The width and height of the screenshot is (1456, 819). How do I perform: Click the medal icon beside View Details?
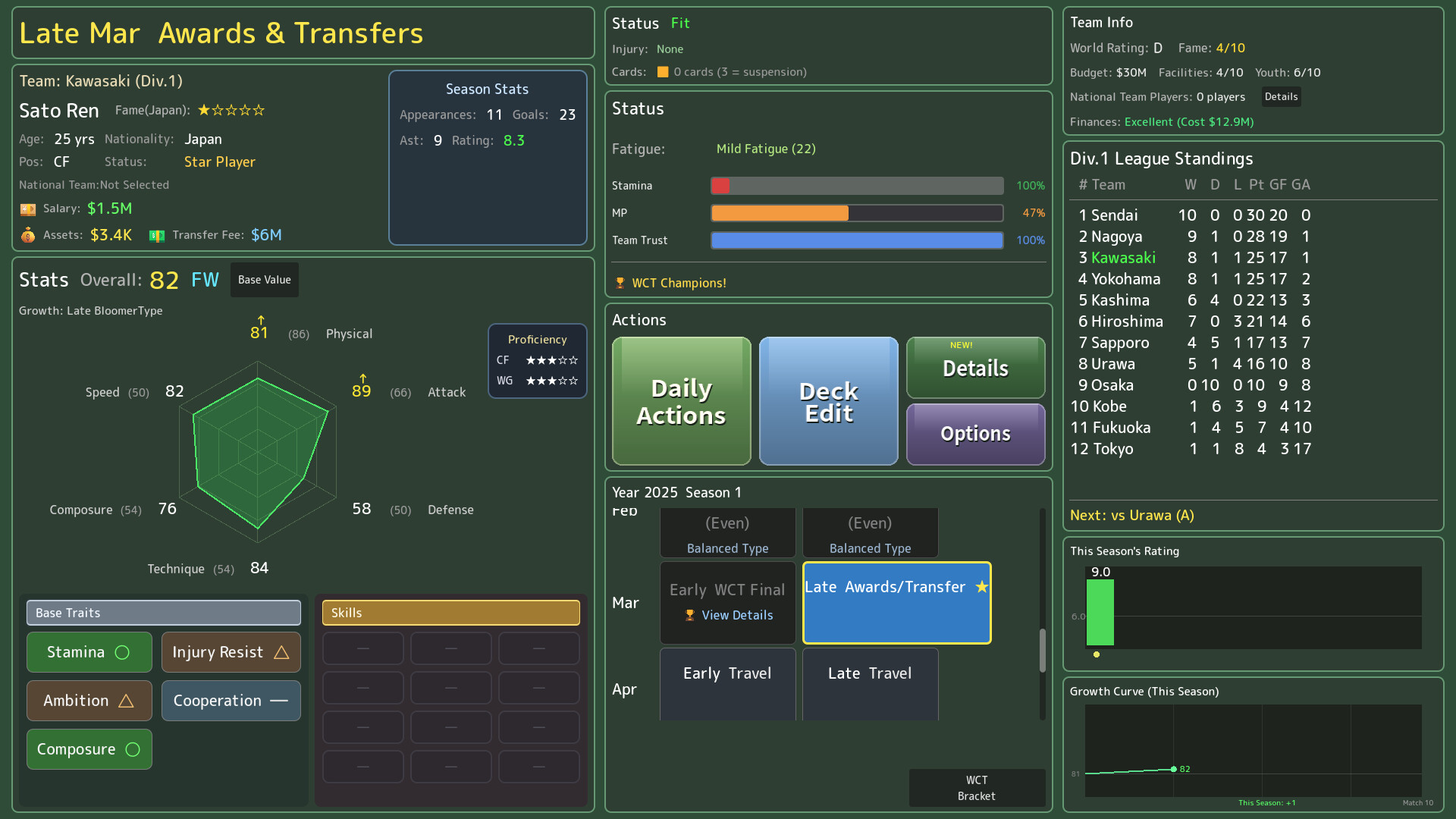[689, 615]
